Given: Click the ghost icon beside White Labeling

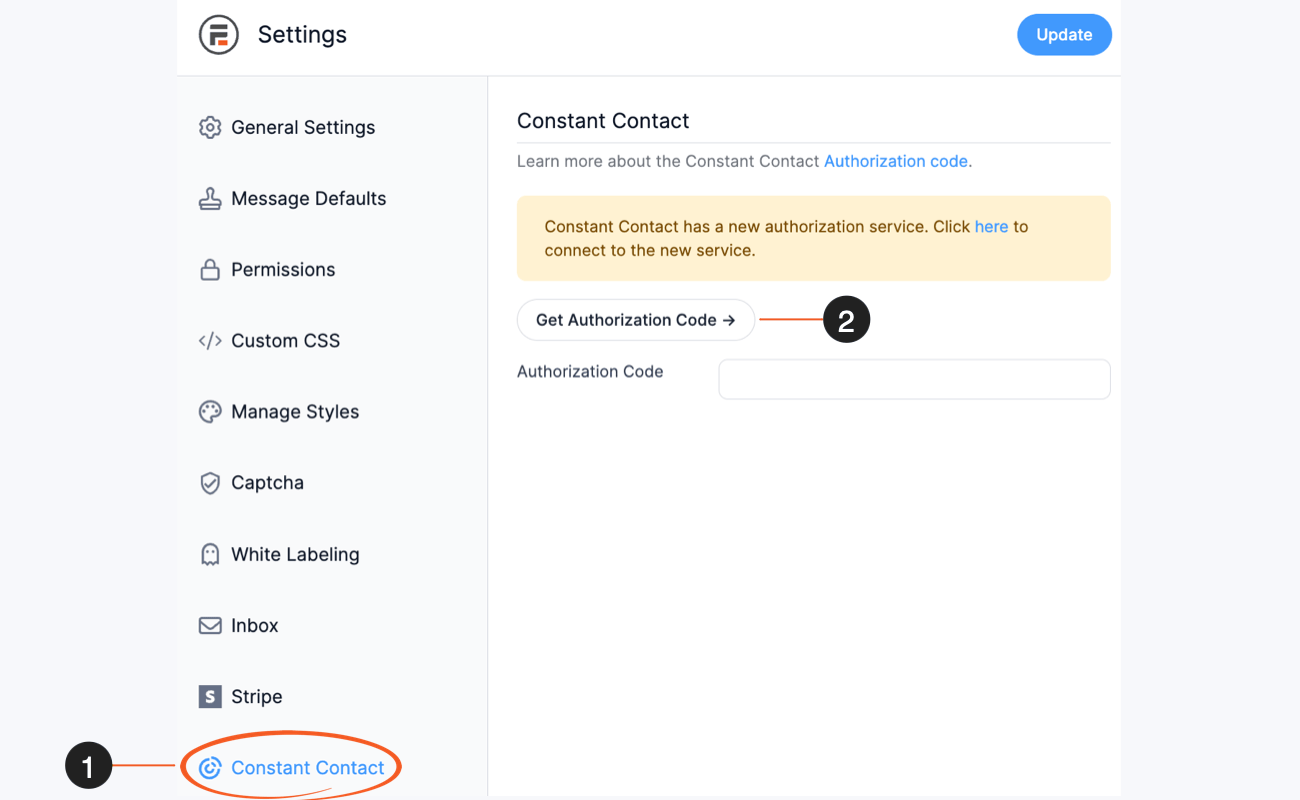Looking at the screenshot, I should [210, 554].
